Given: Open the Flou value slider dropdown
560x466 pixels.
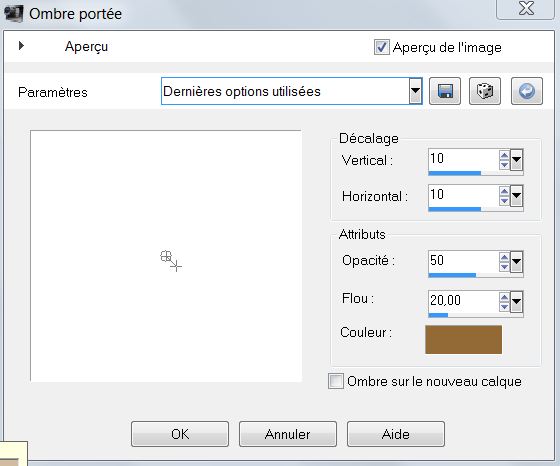Looking at the screenshot, I should click(516, 302).
